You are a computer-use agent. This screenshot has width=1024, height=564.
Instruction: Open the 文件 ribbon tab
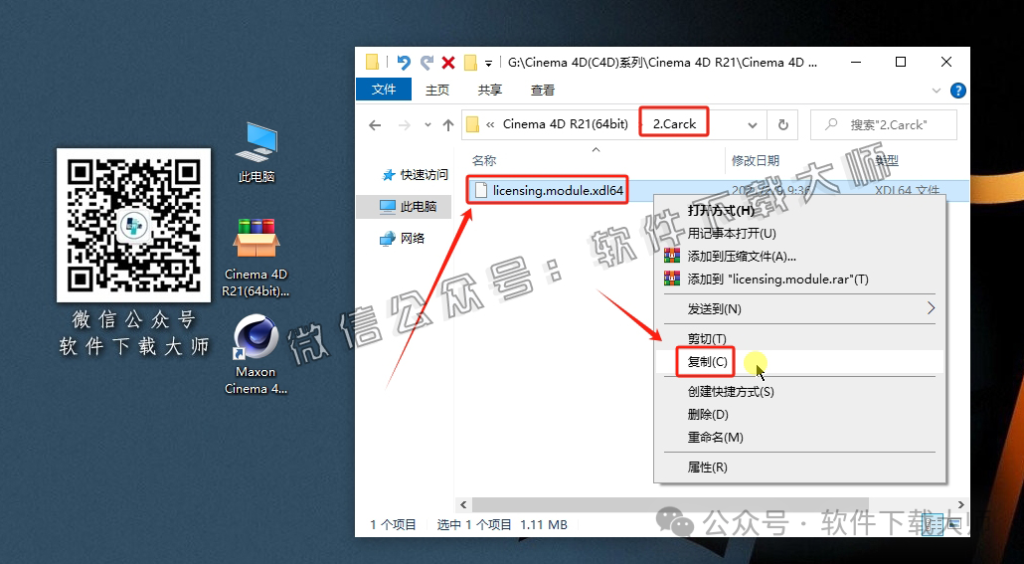(384, 90)
